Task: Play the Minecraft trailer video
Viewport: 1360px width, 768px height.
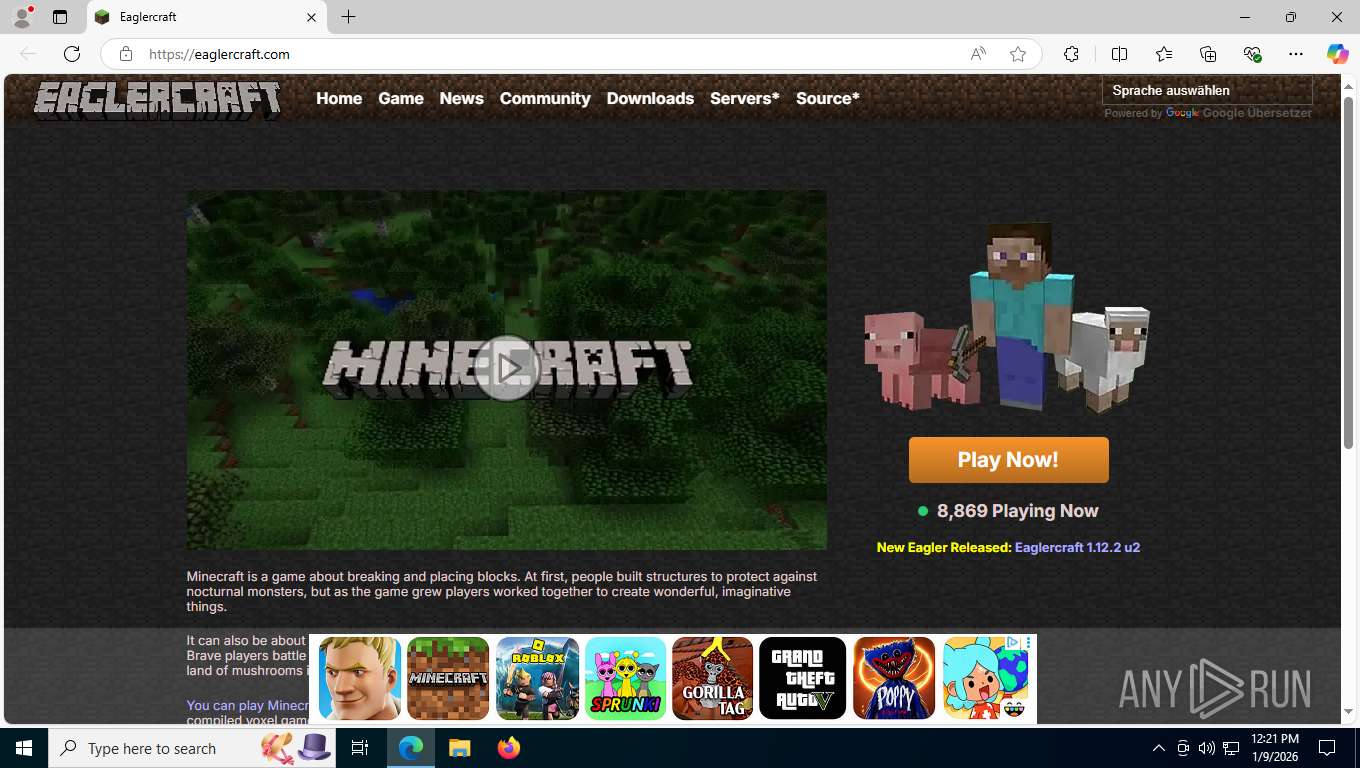Action: click(x=507, y=368)
